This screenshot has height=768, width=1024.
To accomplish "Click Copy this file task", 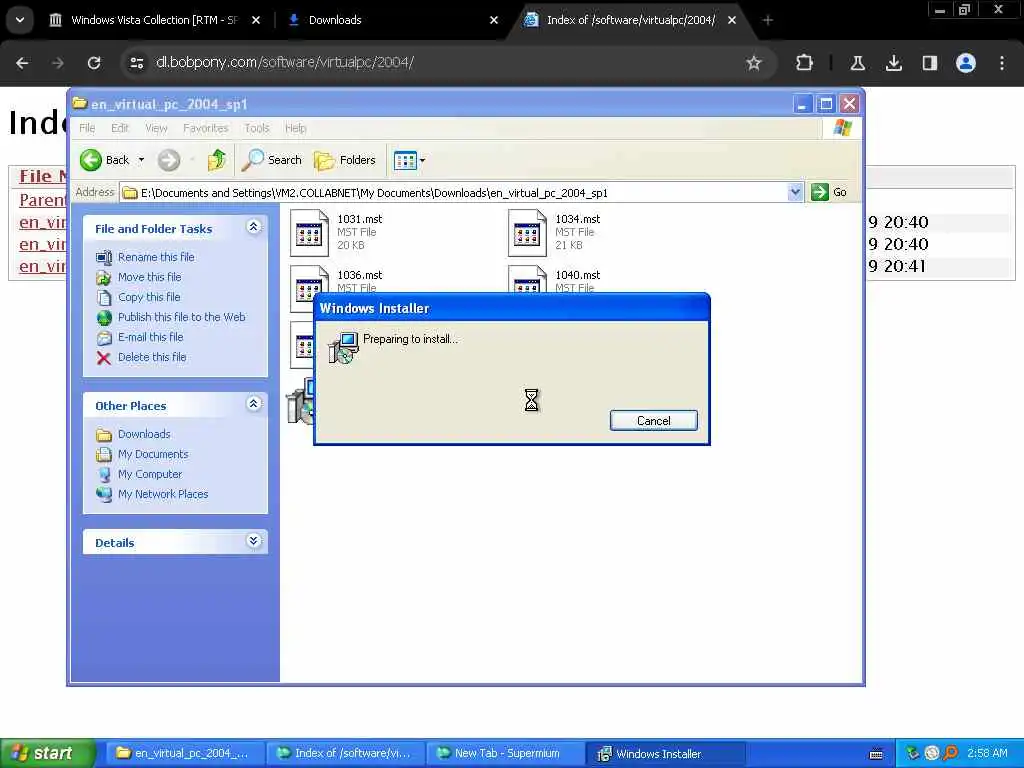I will pyautogui.click(x=149, y=297).
